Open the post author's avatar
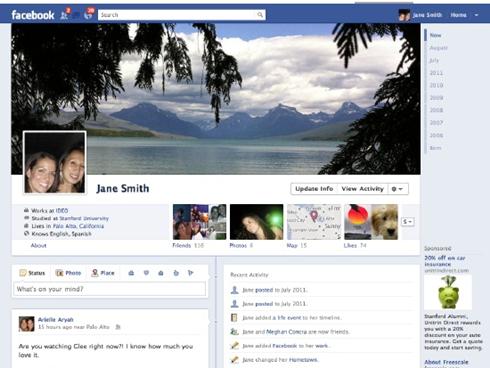 26,324
